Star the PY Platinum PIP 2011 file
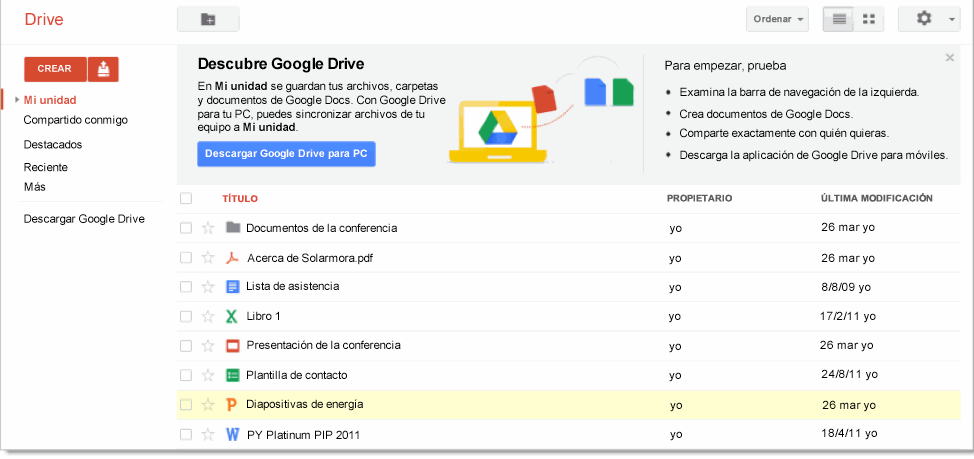The image size is (974, 459). point(208,435)
